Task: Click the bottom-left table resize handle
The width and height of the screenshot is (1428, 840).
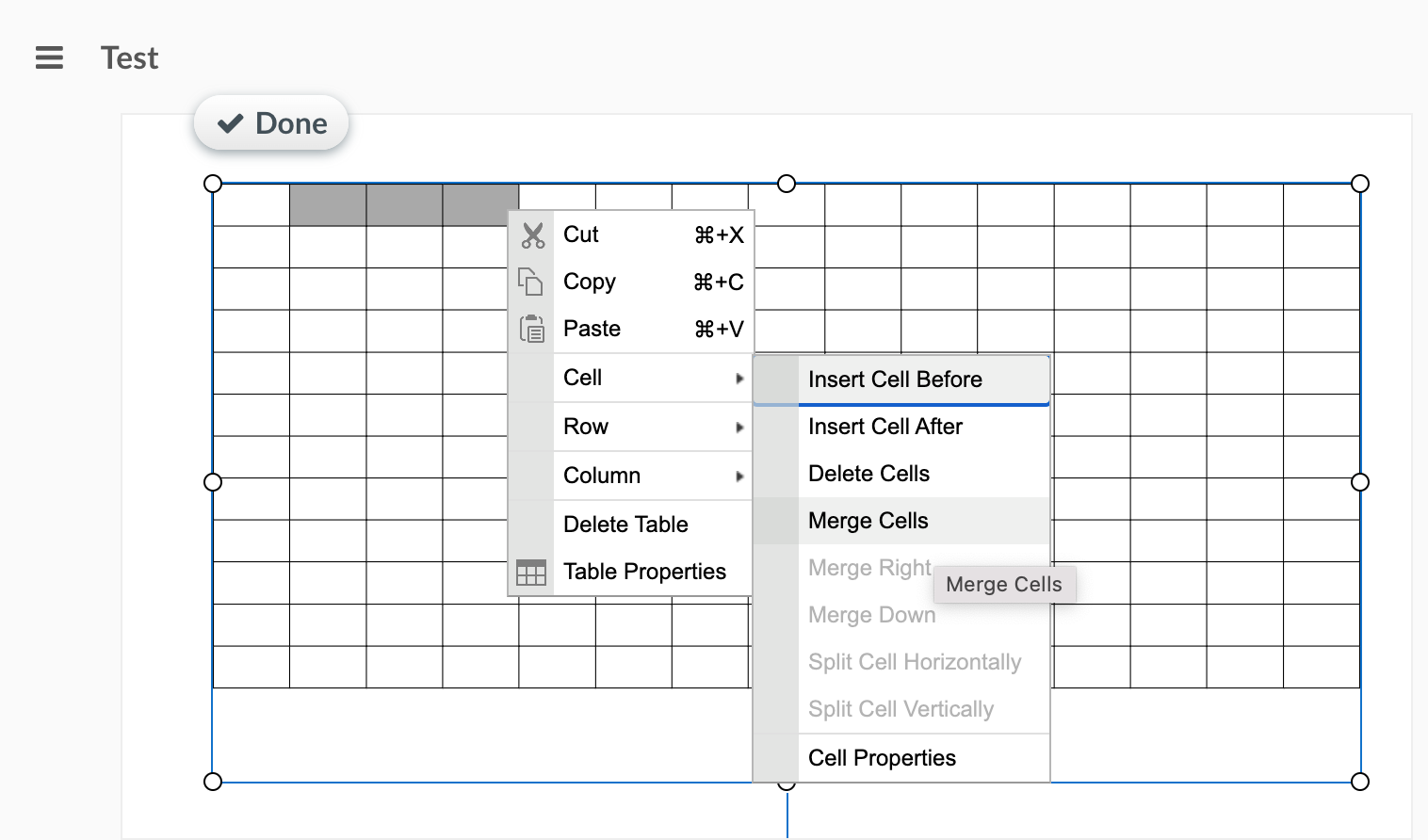Action: [213, 782]
